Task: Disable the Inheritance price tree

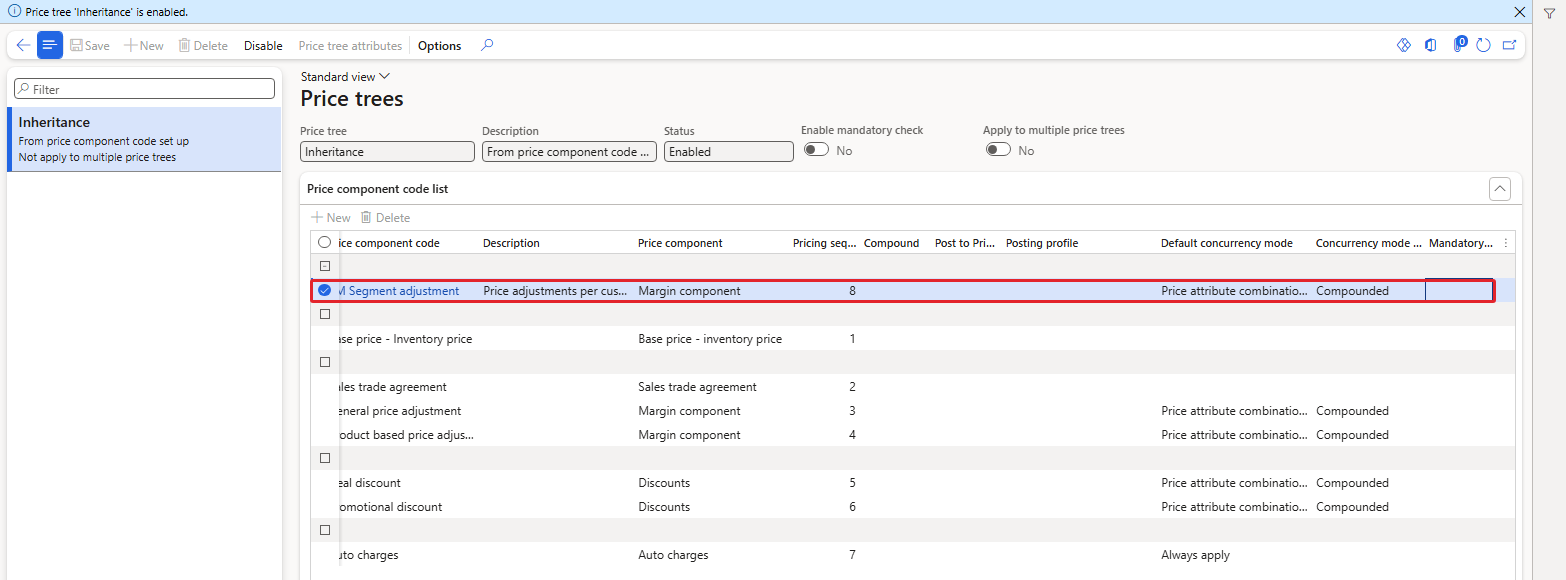Action: click(x=263, y=46)
